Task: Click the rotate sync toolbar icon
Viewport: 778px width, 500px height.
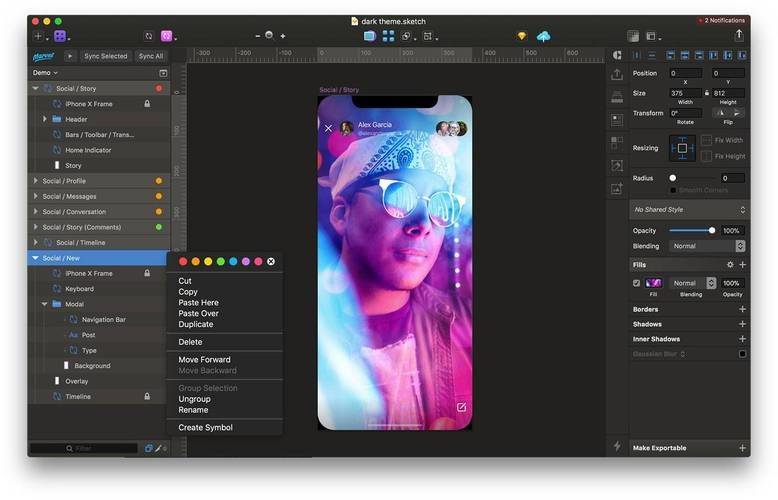Action: [x=148, y=36]
